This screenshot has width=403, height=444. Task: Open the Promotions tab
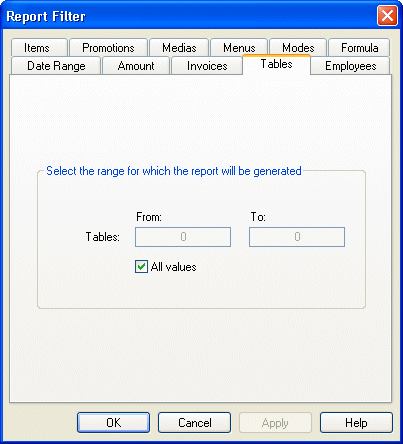tap(108, 48)
